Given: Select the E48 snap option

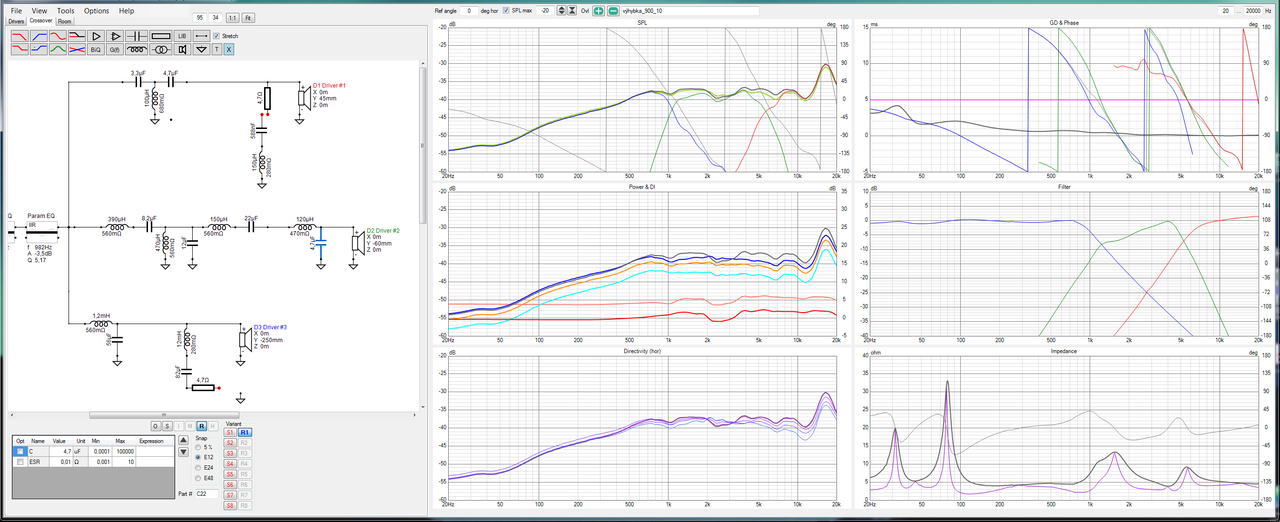Looking at the screenshot, I should pyautogui.click(x=198, y=478).
